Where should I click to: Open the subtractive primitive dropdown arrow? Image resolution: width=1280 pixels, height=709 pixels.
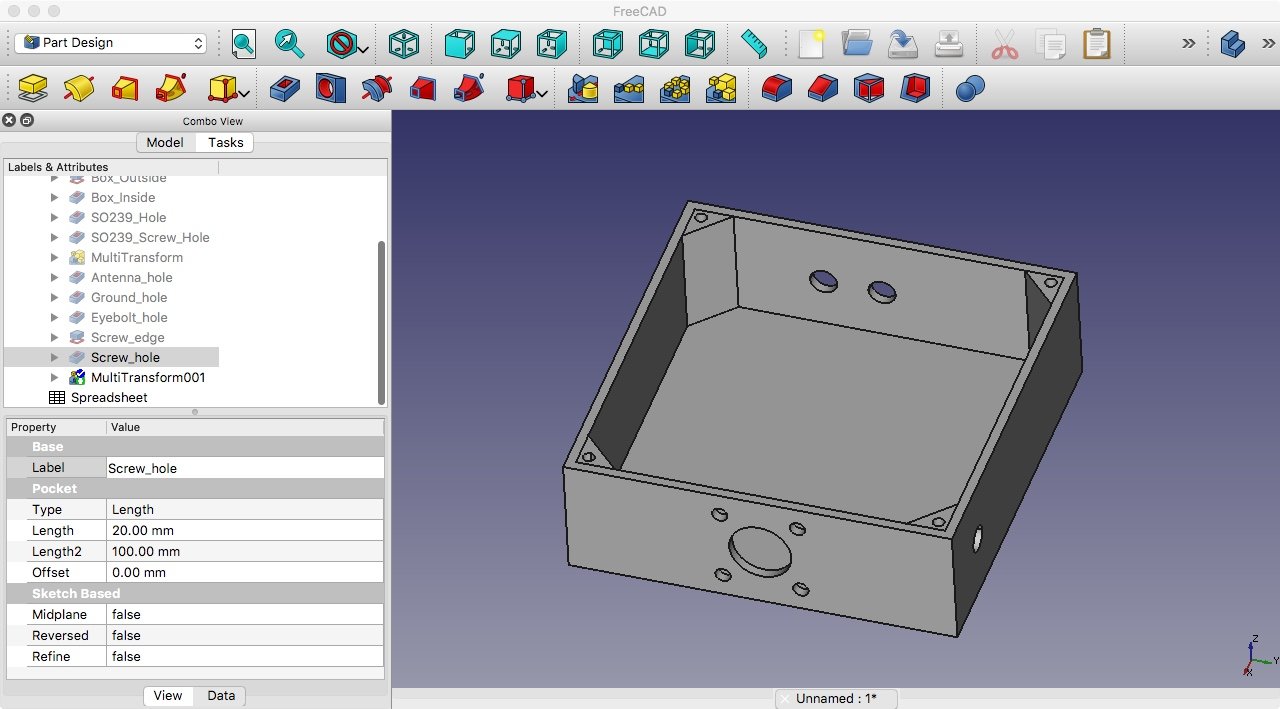(542, 93)
